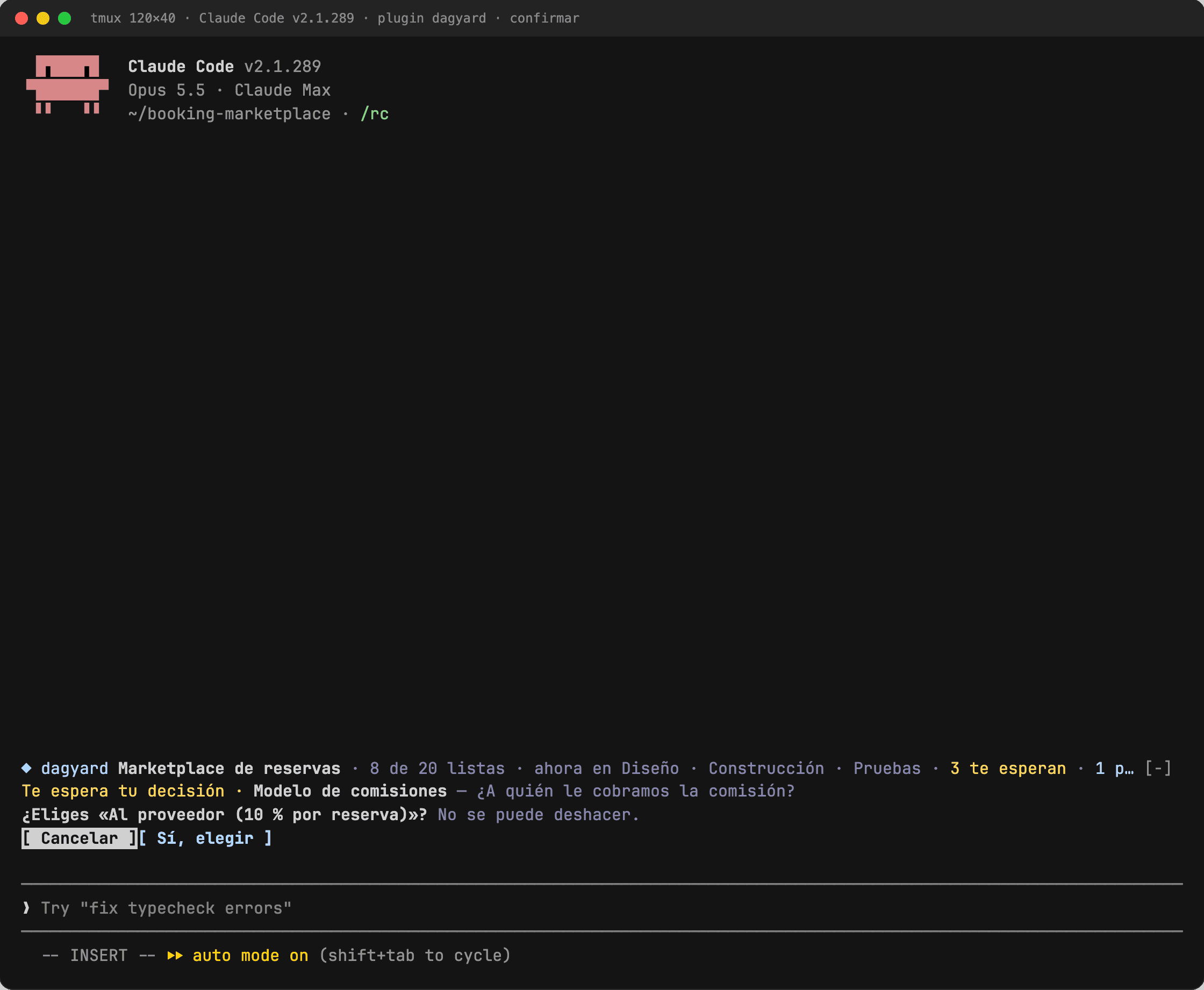Image resolution: width=1204 pixels, height=990 pixels.
Task: Click the prompt chevron icon
Action: (26, 908)
